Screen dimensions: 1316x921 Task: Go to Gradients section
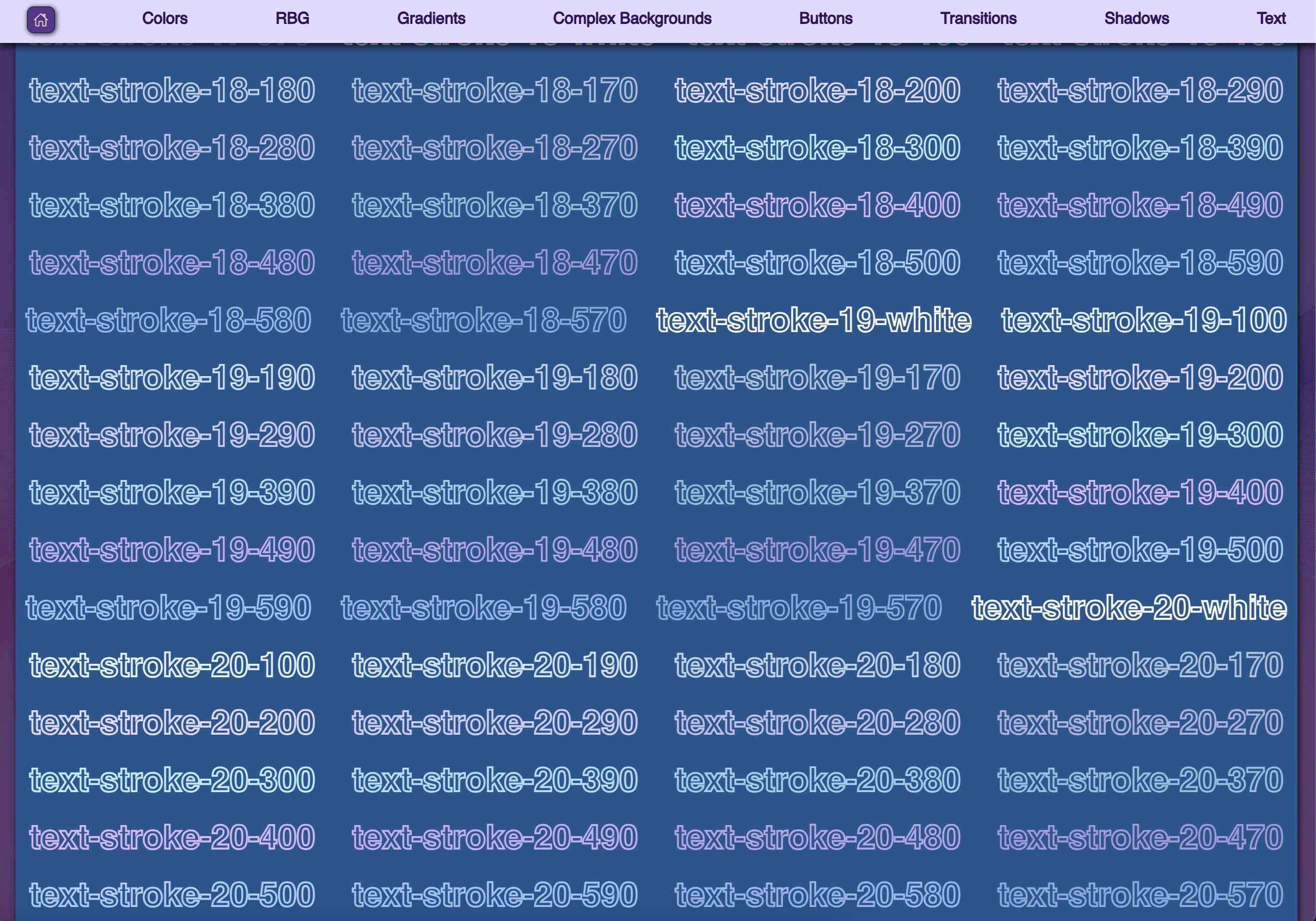430,18
